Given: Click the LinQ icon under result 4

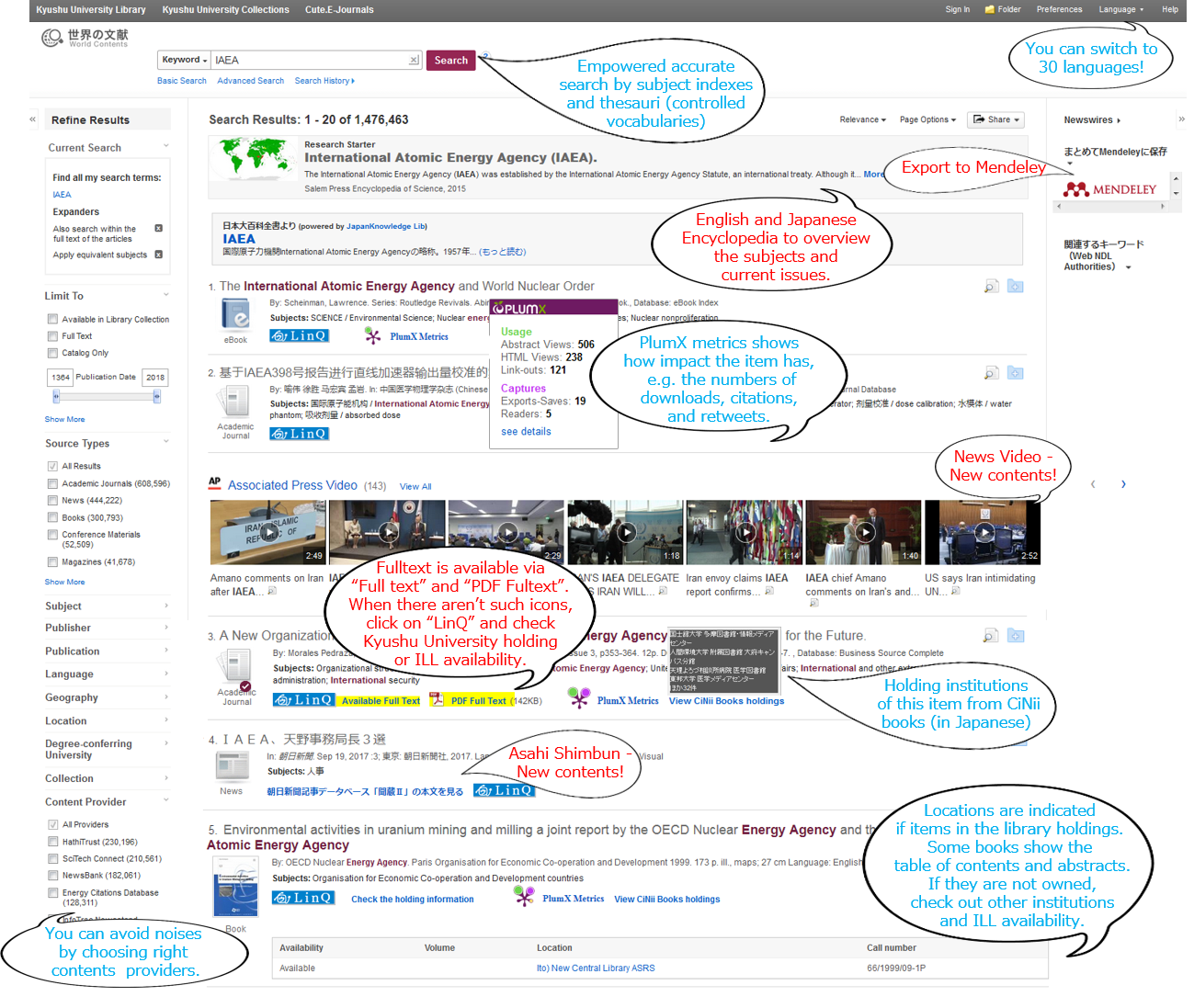Looking at the screenshot, I should [x=503, y=790].
